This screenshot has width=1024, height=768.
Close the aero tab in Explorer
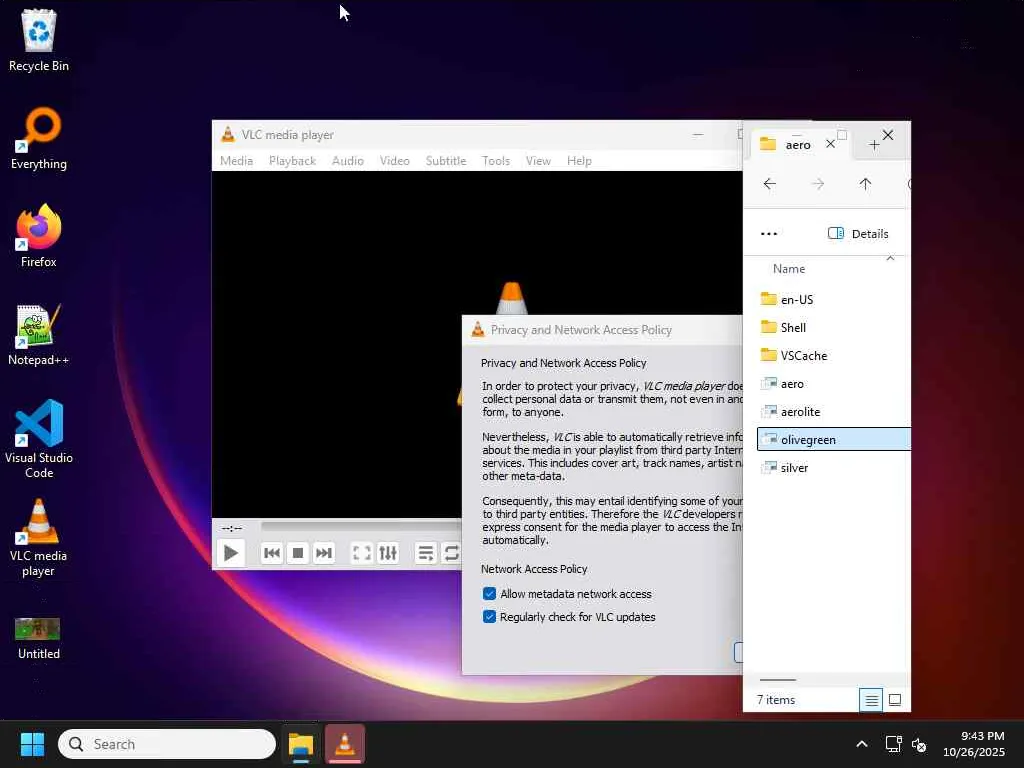[830, 144]
